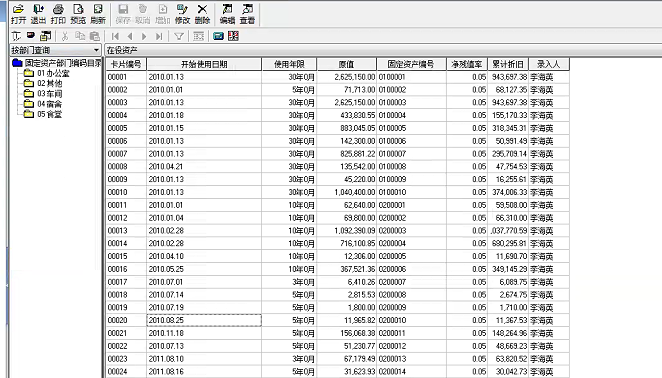662x378 pixels.
Task: Select card number cell 00008
Action: [126, 166]
